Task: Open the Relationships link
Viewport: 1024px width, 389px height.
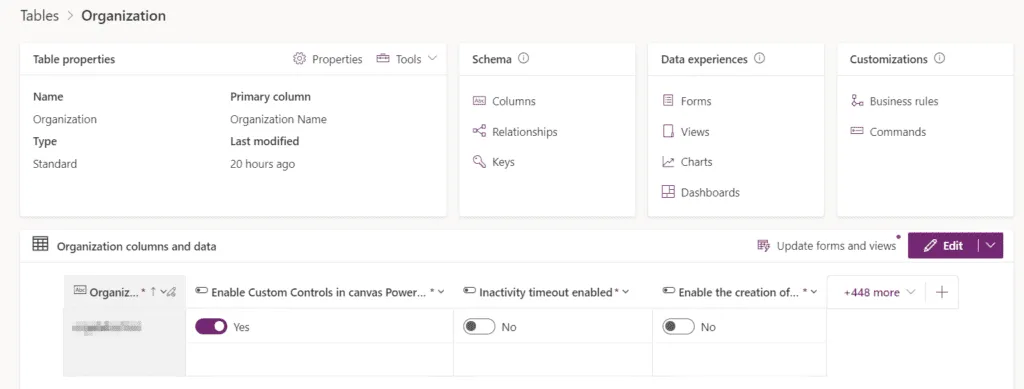Action: (524, 131)
